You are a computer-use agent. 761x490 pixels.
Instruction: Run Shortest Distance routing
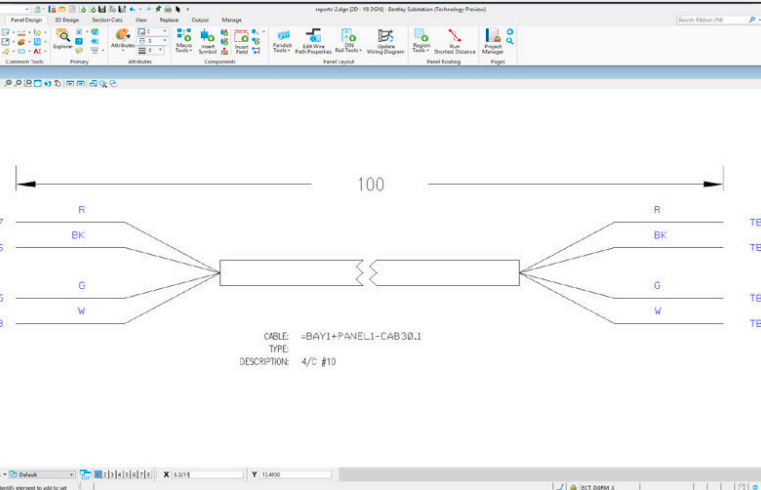[x=455, y=41]
